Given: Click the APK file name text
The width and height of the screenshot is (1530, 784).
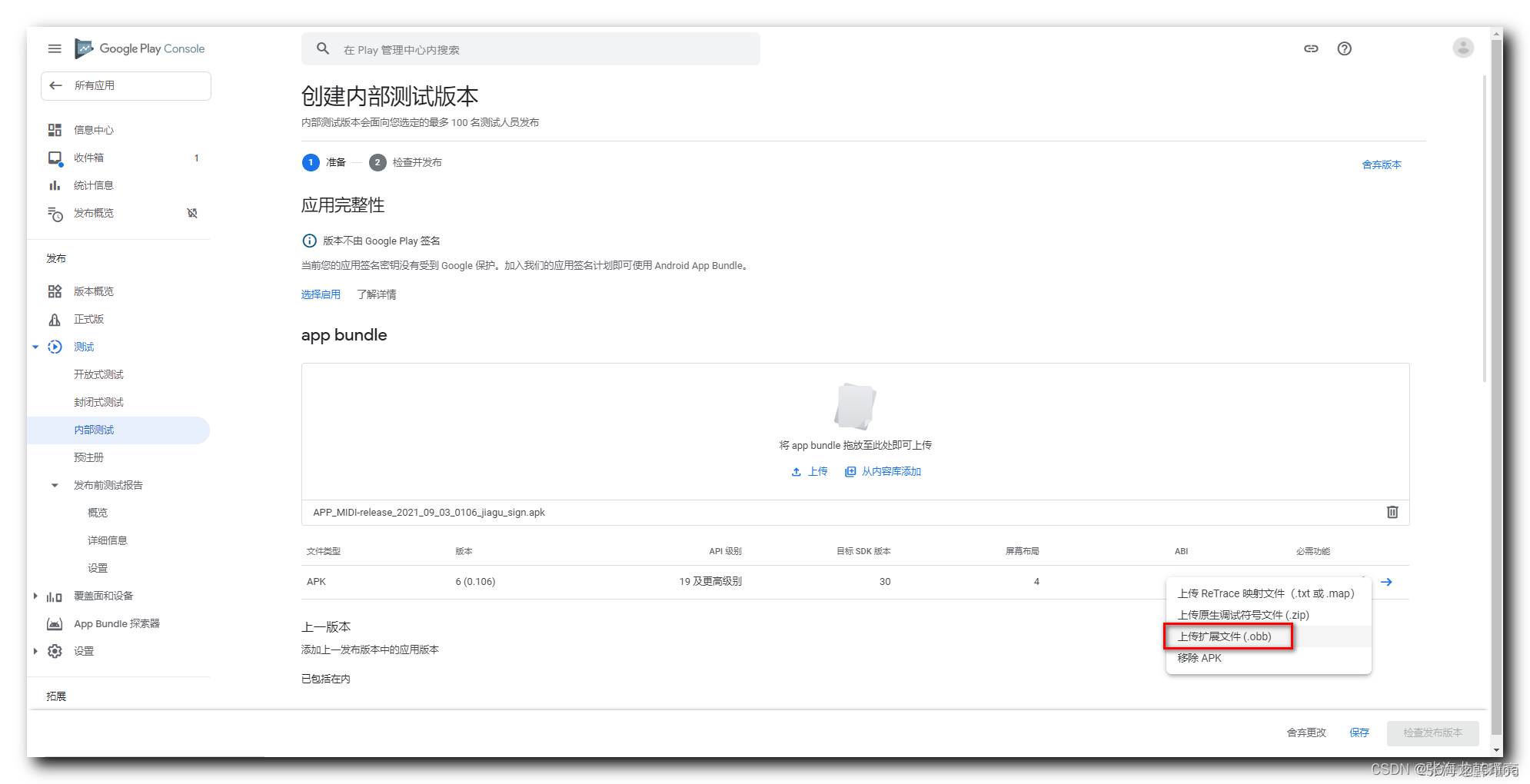Looking at the screenshot, I should [429, 513].
